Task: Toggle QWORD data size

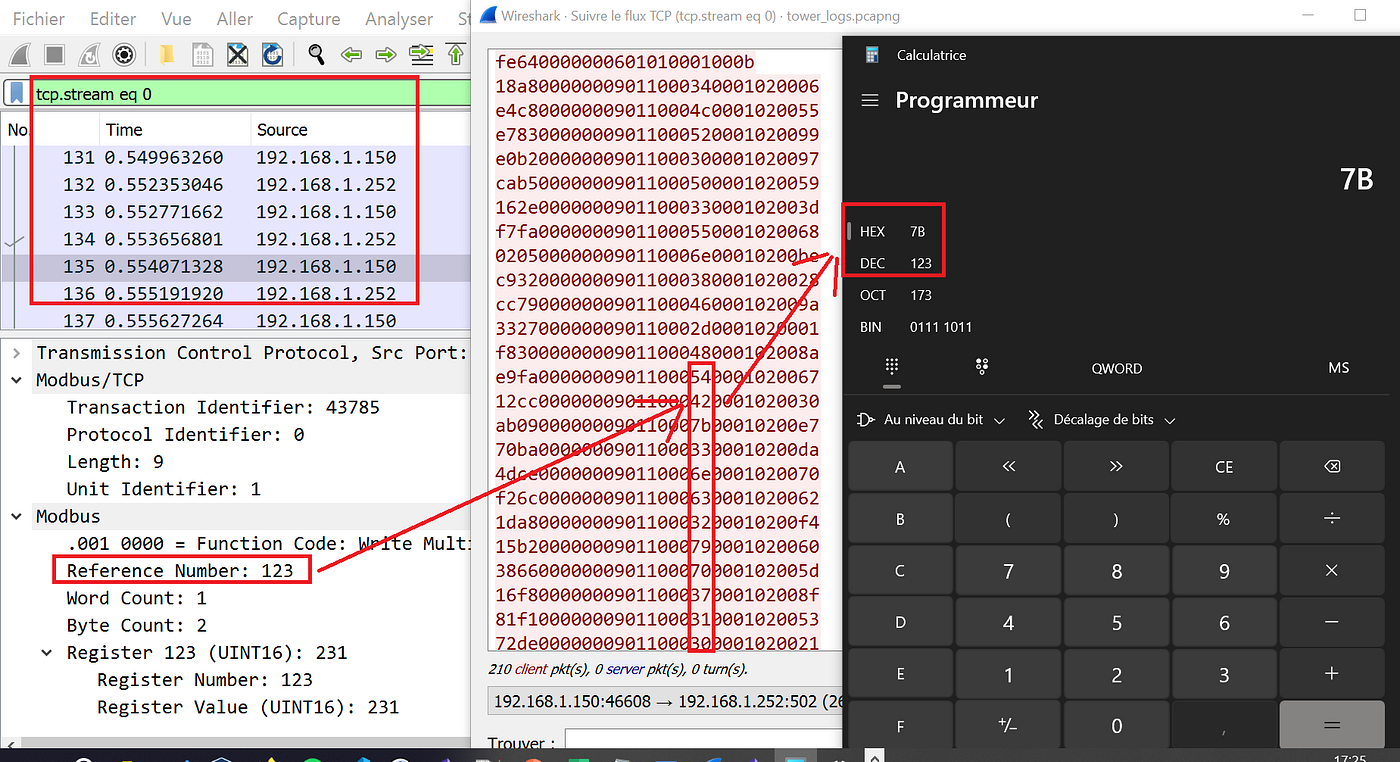Action: [x=1116, y=368]
